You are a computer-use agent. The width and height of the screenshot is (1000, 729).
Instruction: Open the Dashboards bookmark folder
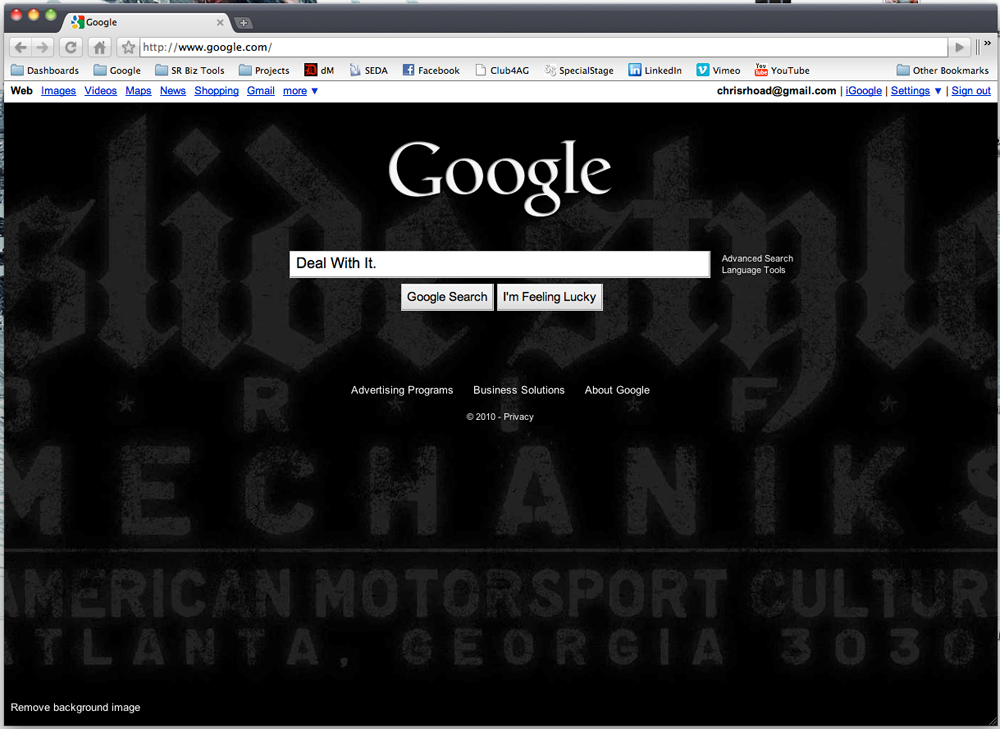coord(45,70)
